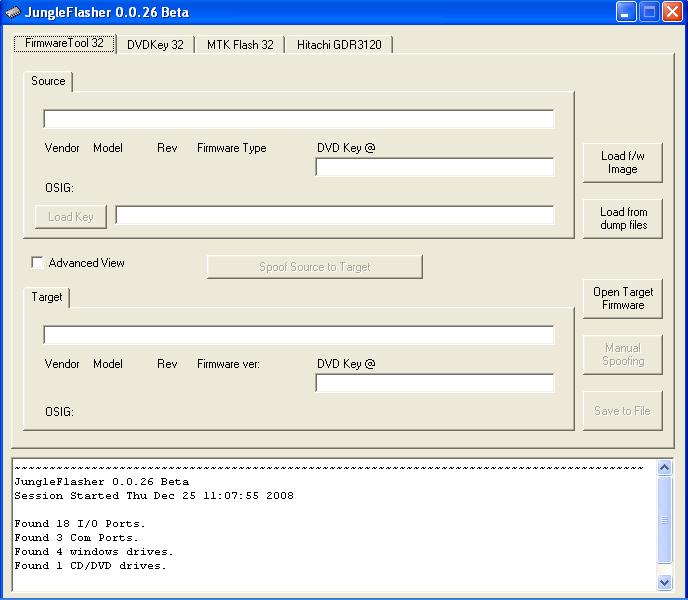
Task: Minimize the JungleFlasher window
Action: (626, 12)
